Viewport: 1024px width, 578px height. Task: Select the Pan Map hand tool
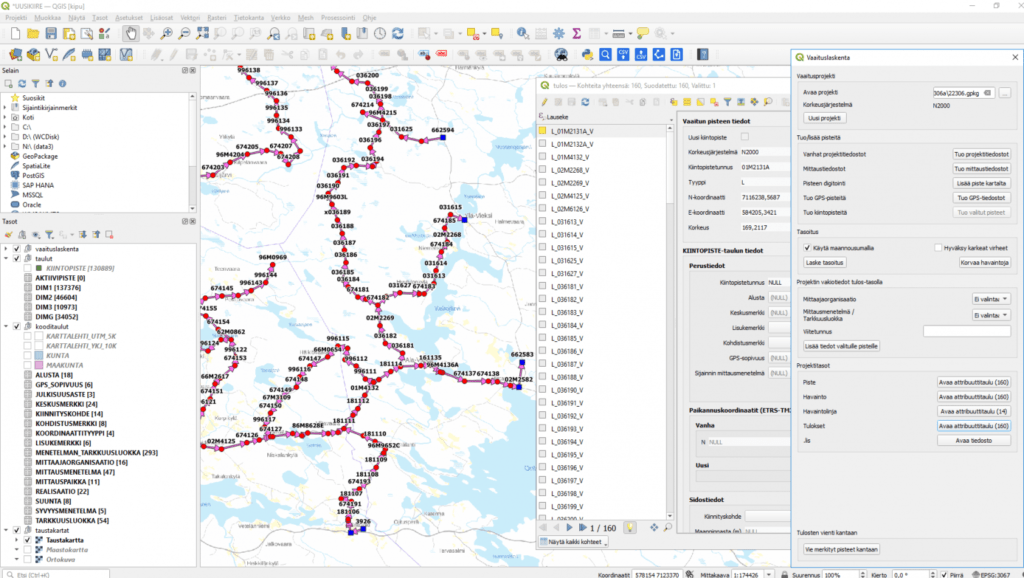130,33
